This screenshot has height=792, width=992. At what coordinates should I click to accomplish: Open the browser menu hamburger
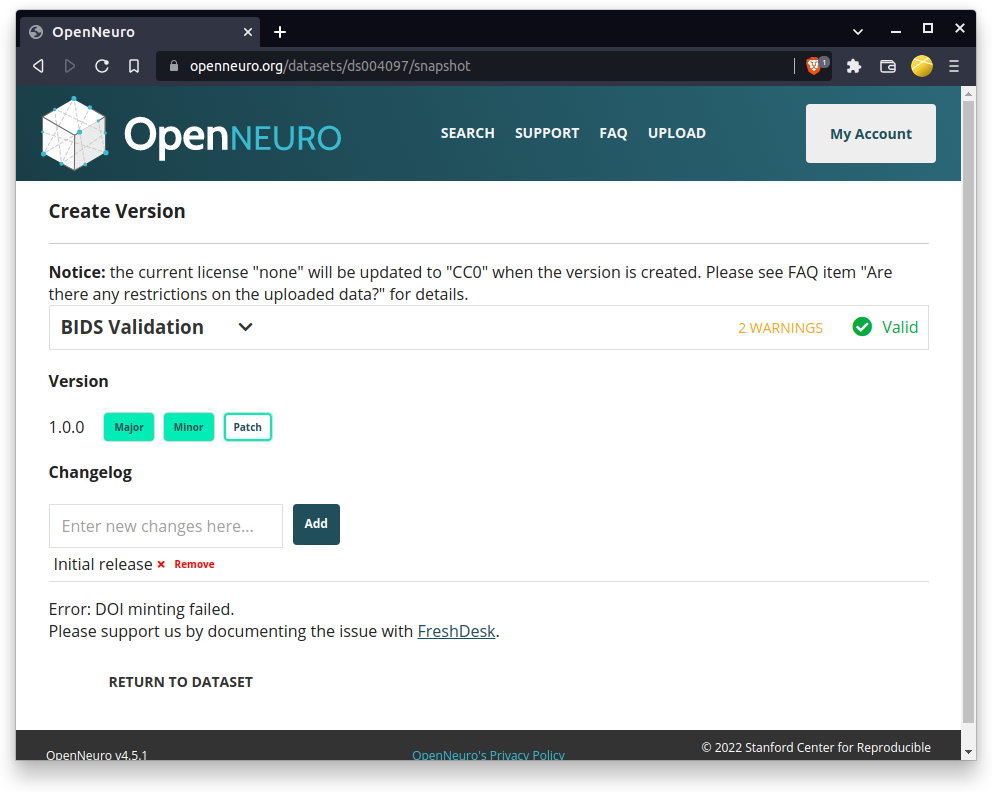953,65
